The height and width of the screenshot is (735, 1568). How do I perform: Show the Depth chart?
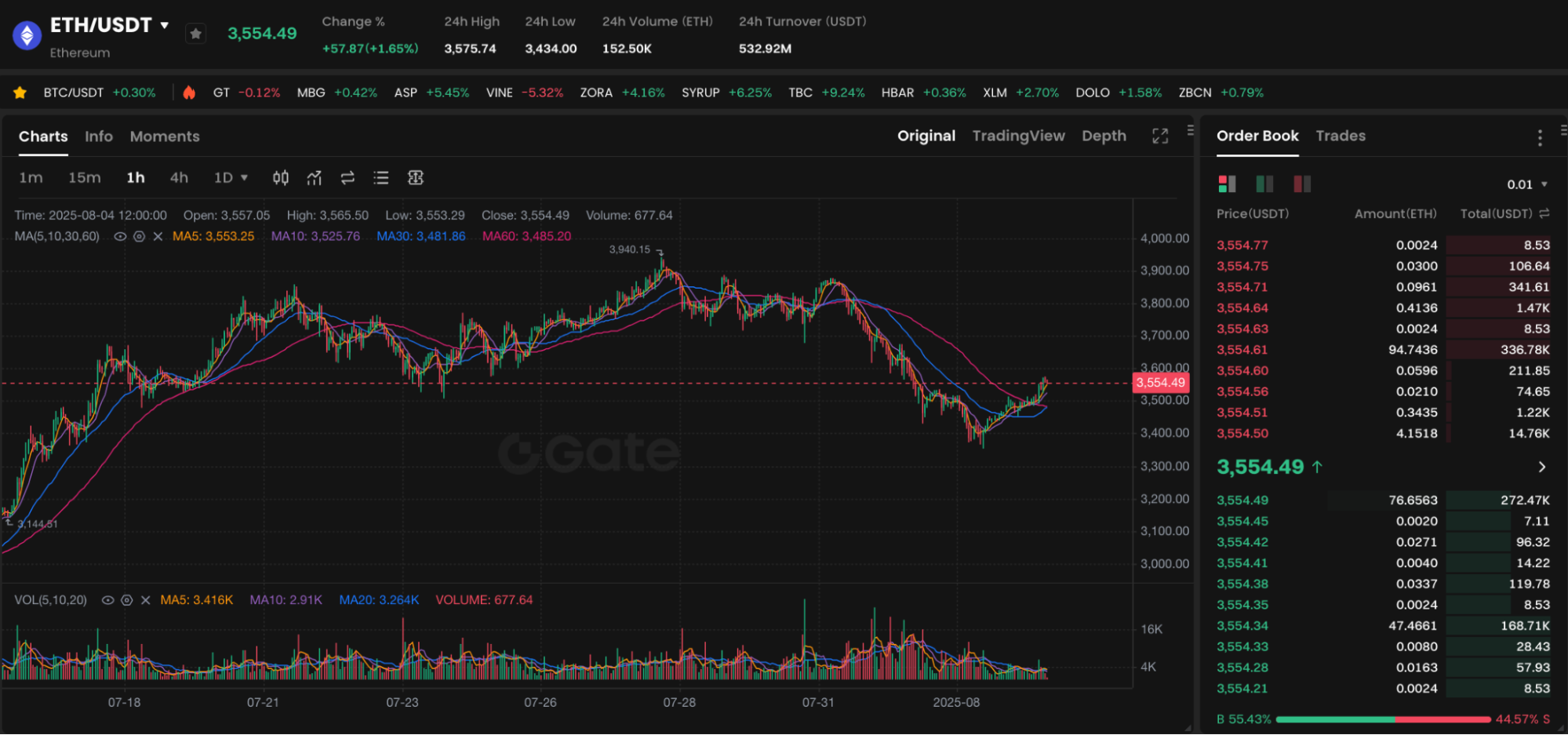(x=1104, y=136)
